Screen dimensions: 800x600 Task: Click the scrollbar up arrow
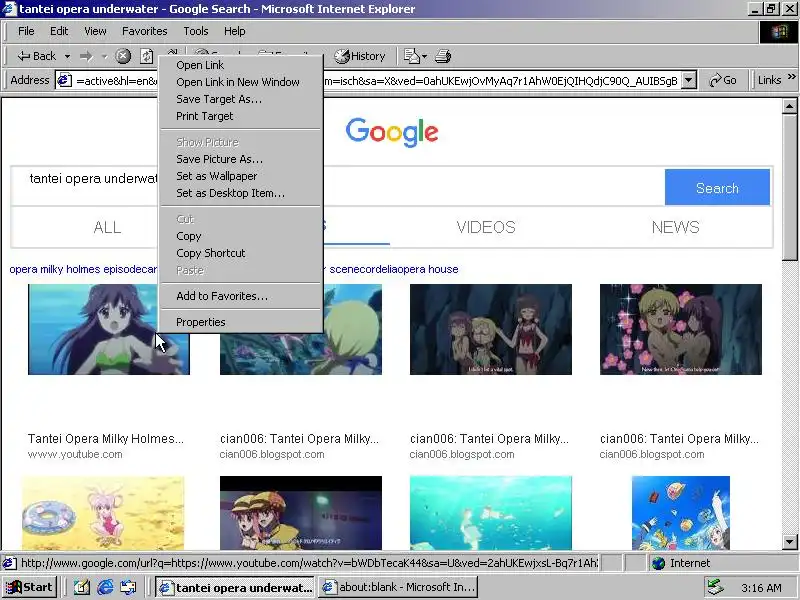tap(789, 106)
